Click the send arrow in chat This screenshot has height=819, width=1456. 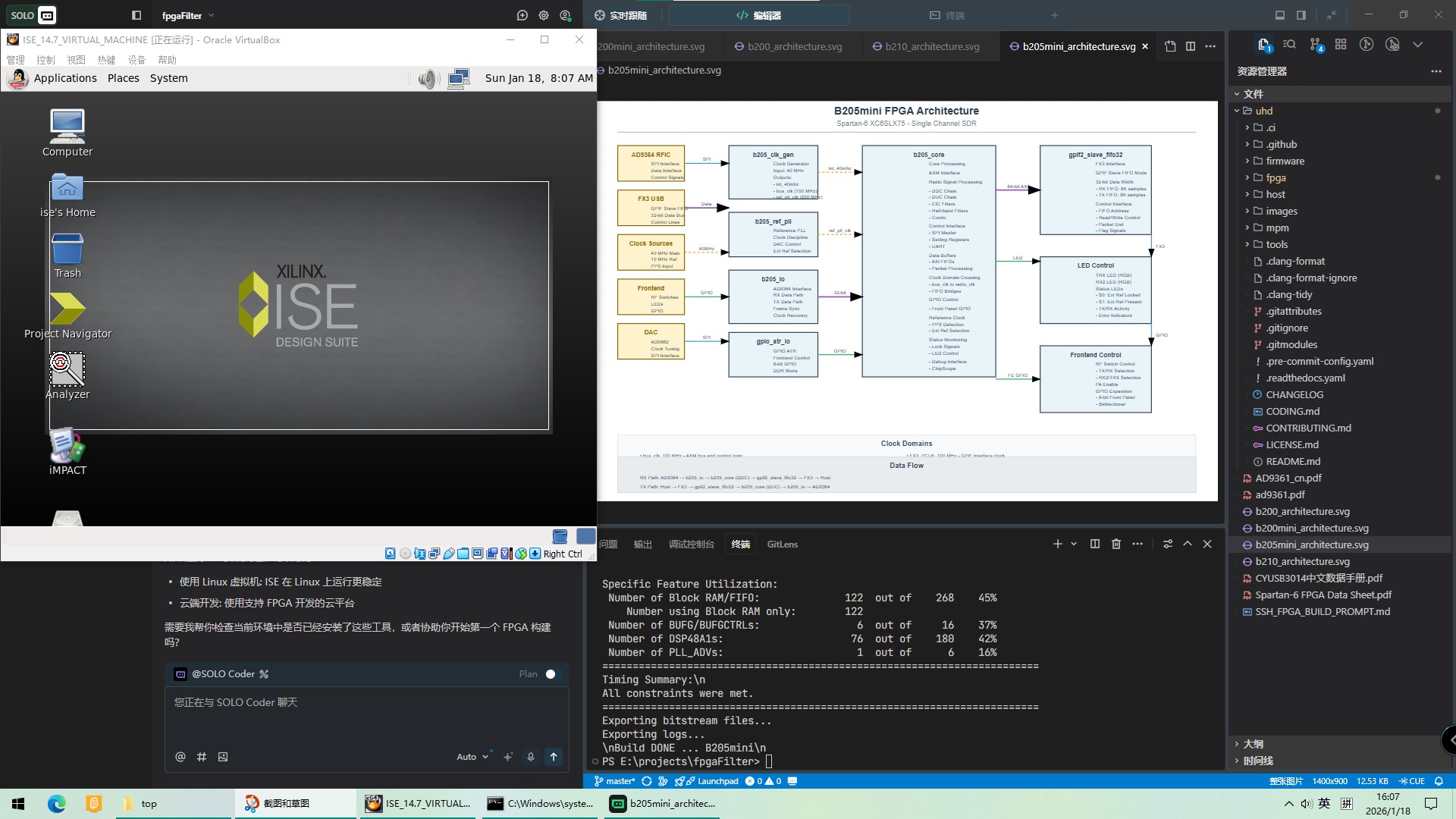point(554,756)
